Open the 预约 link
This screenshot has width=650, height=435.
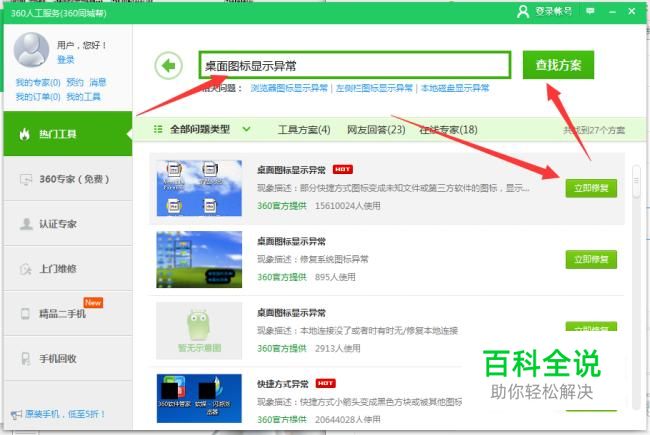[x=75, y=82]
